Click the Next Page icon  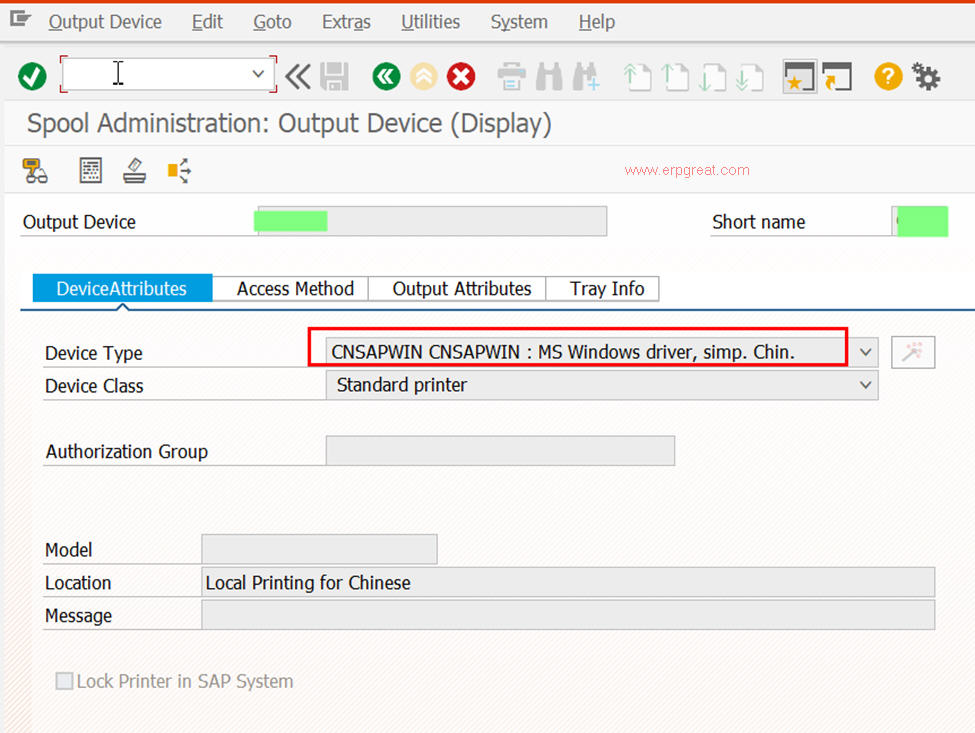coord(712,77)
